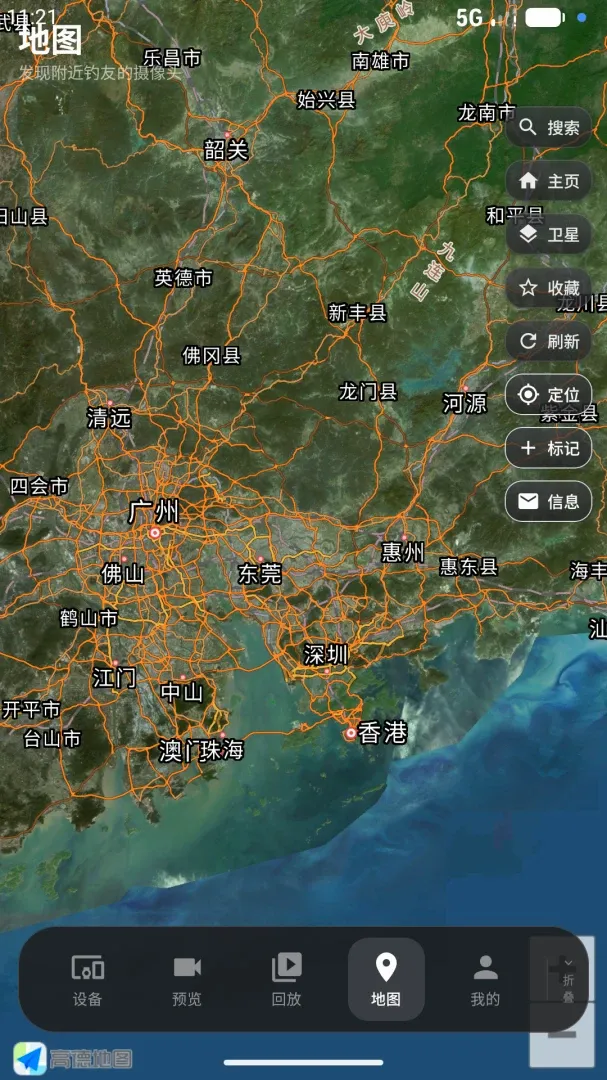Tap the 始兴县 label on map
This screenshot has height=1080, width=607.
point(327,100)
